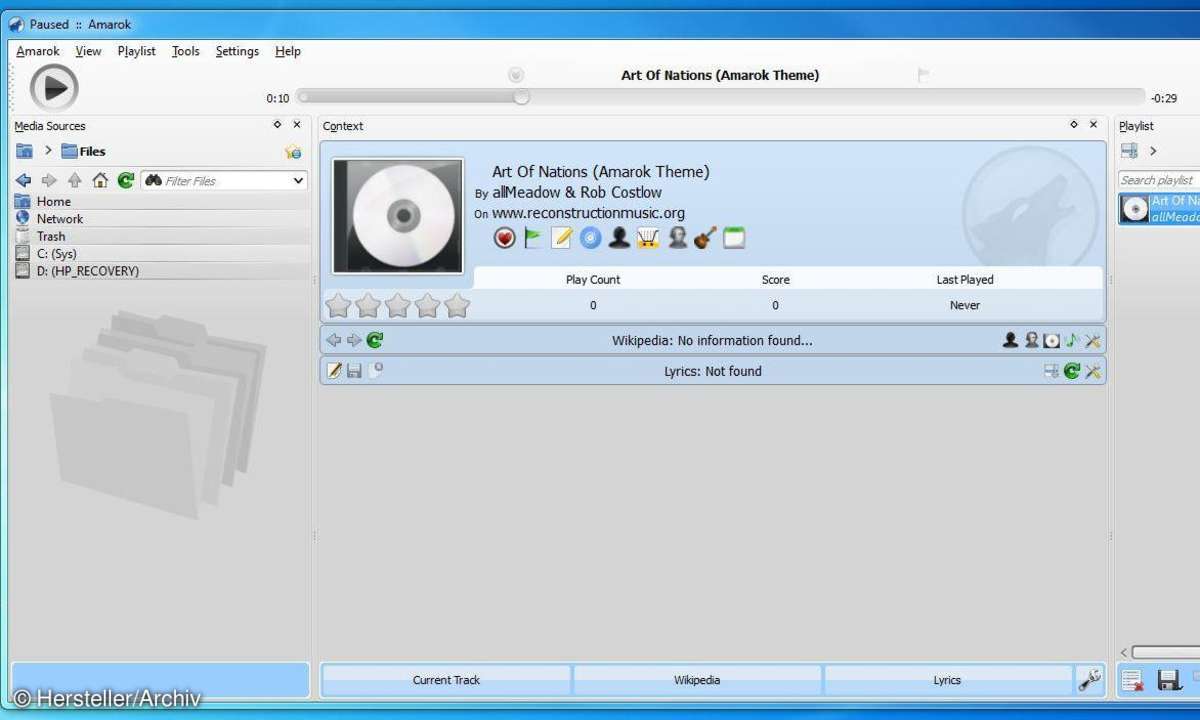
Task: Rate track five stars
Action: (x=457, y=305)
